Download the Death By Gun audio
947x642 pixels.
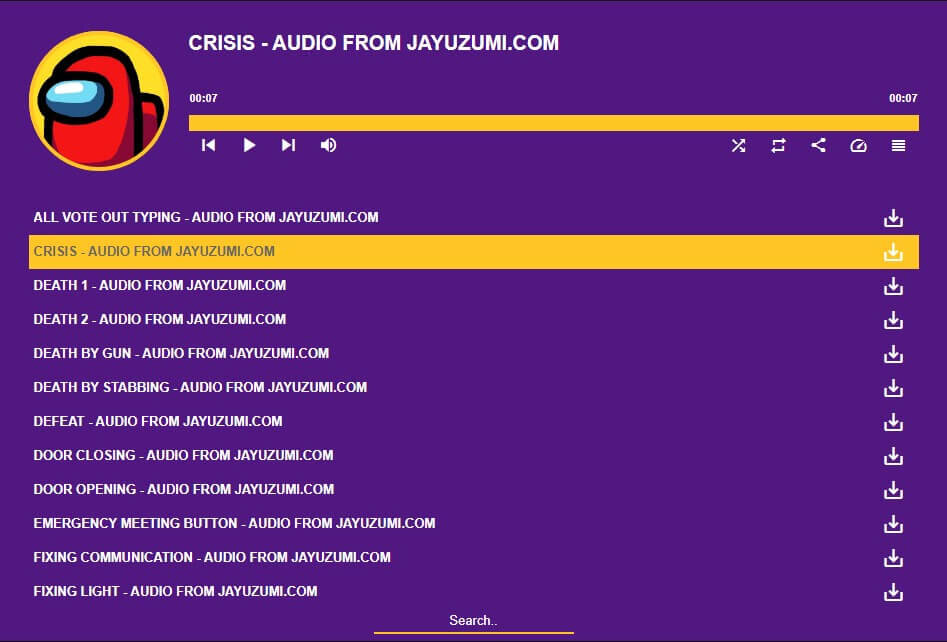pyautogui.click(x=893, y=354)
